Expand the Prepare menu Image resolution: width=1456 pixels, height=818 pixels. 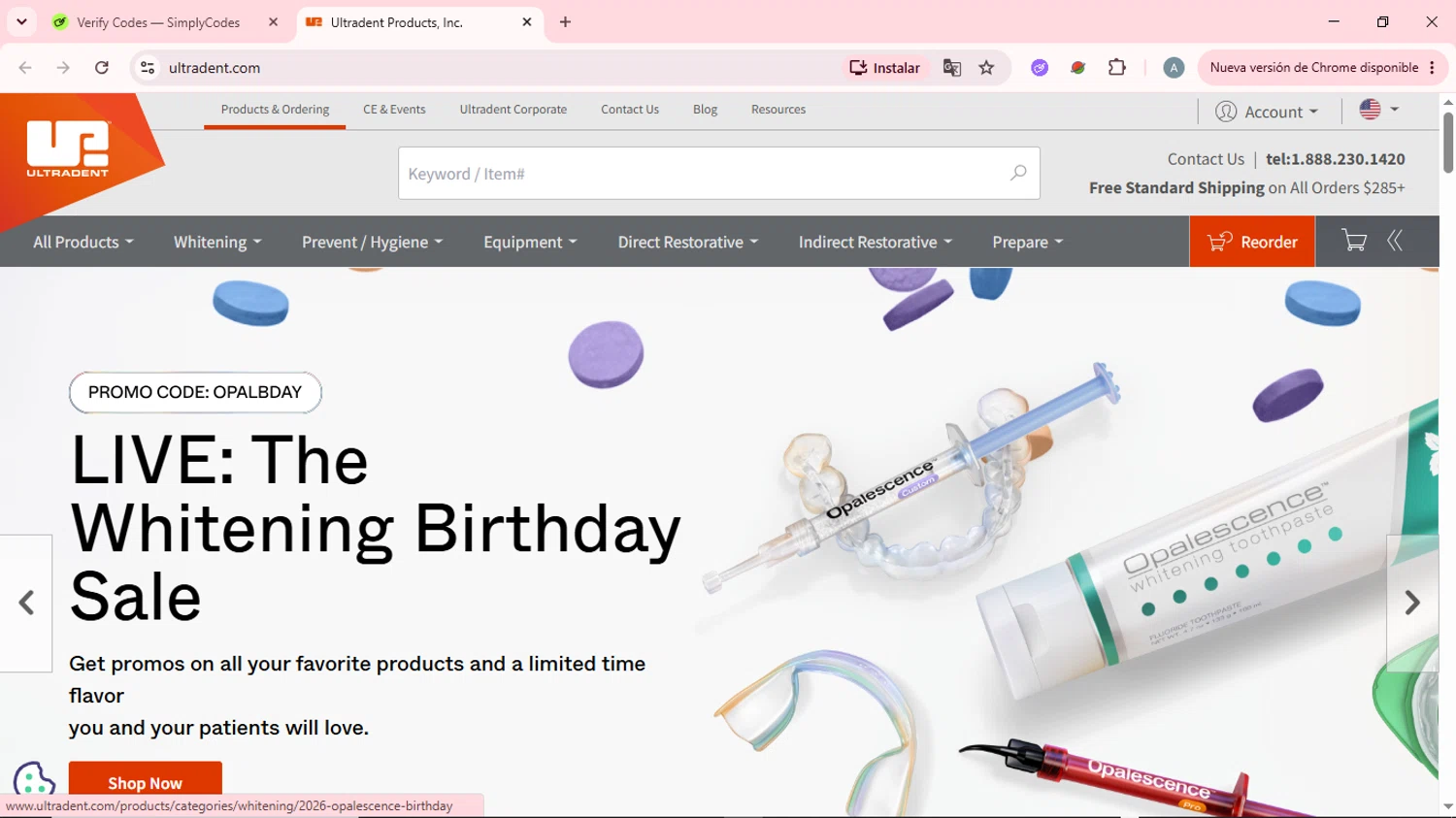click(1028, 242)
